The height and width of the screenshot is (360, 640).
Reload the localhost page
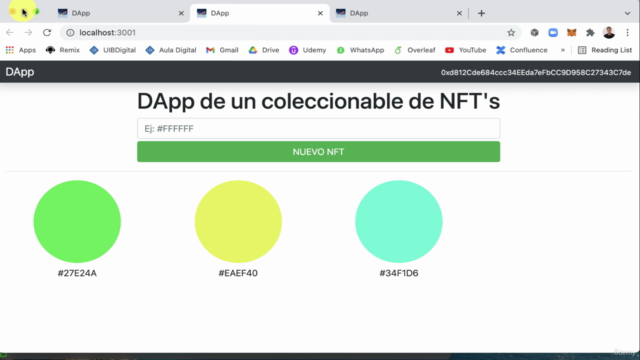pyautogui.click(x=47, y=32)
